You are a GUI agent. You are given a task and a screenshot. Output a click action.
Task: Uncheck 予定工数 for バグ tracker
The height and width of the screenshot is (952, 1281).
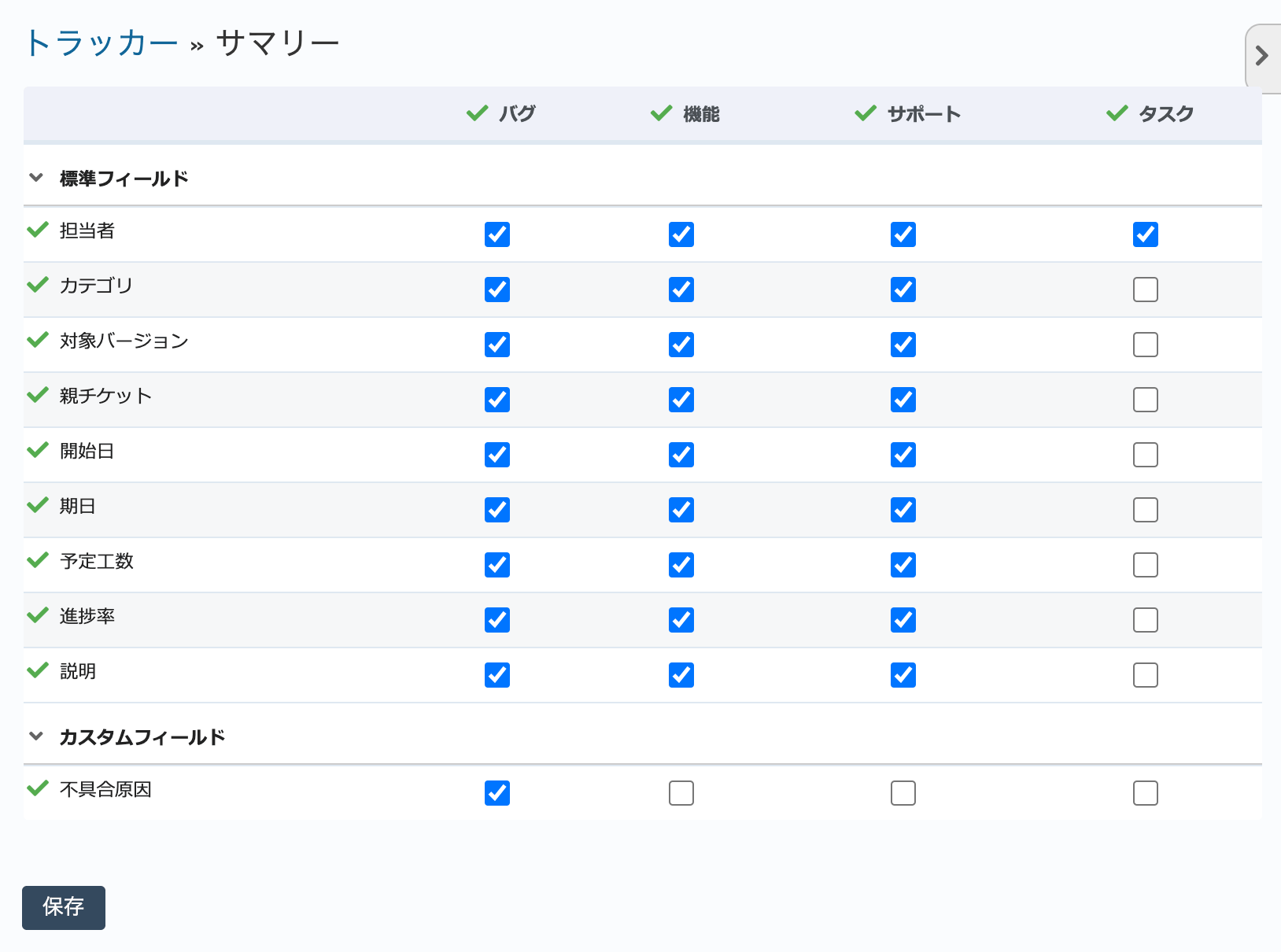click(x=497, y=565)
